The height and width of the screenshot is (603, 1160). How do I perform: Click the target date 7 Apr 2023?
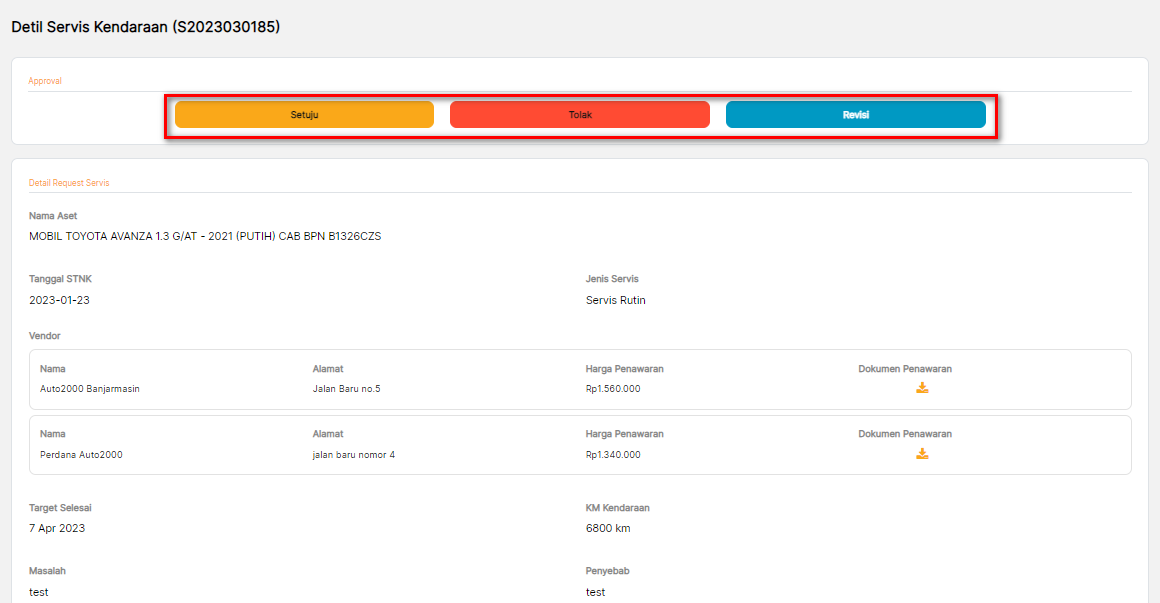point(57,528)
